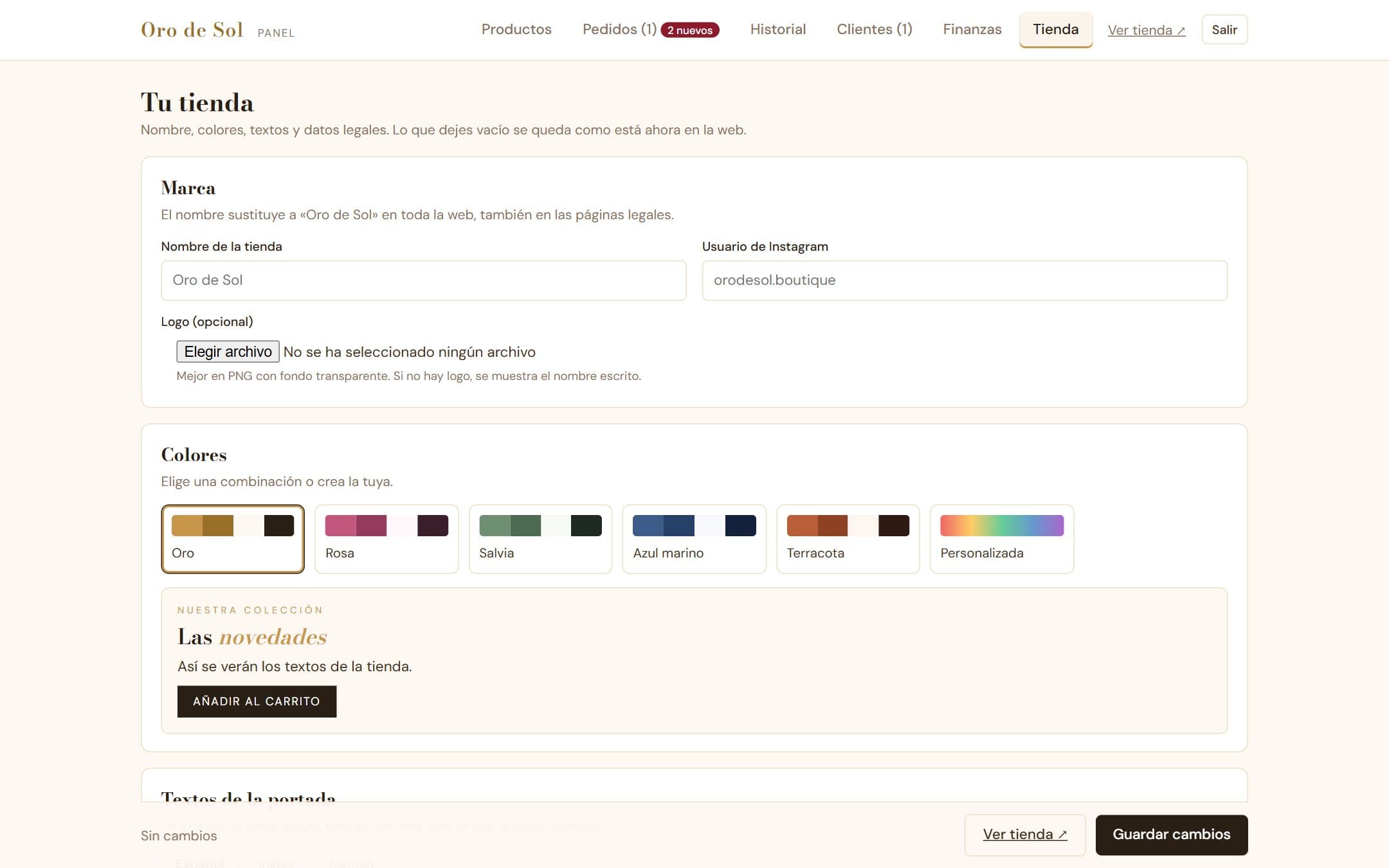Click the No se ha seleccionado ningún archivo text
The image size is (1389, 868).
click(x=409, y=352)
